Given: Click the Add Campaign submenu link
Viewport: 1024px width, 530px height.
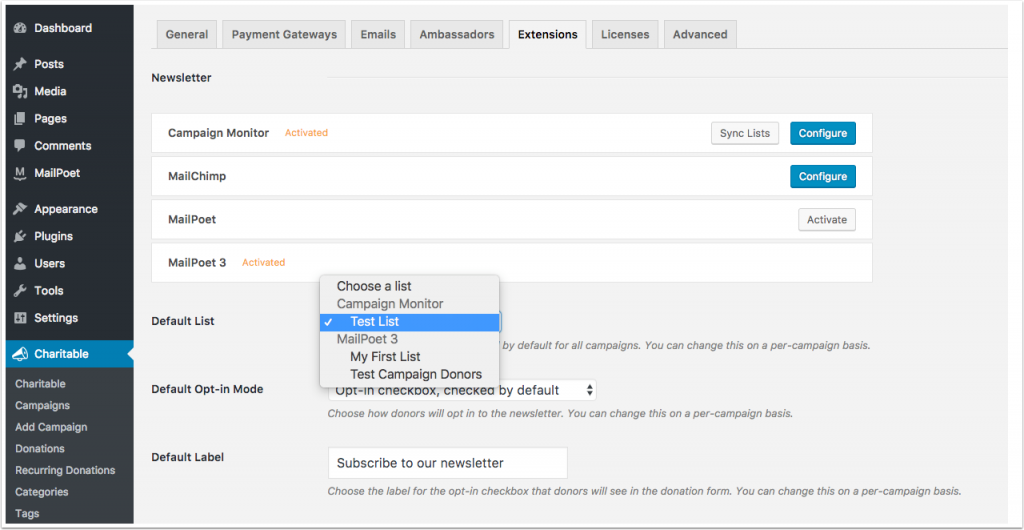Looking at the screenshot, I should click(51, 427).
